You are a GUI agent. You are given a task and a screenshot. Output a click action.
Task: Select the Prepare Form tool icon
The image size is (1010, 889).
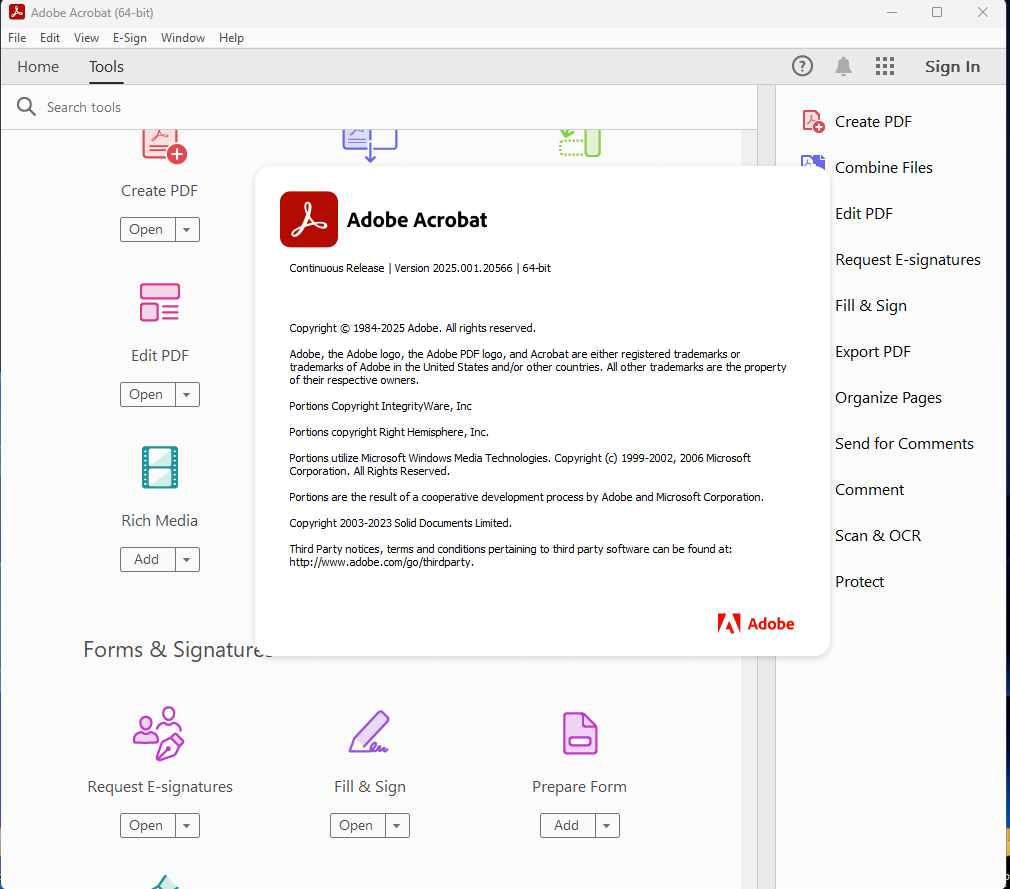pyautogui.click(x=580, y=733)
